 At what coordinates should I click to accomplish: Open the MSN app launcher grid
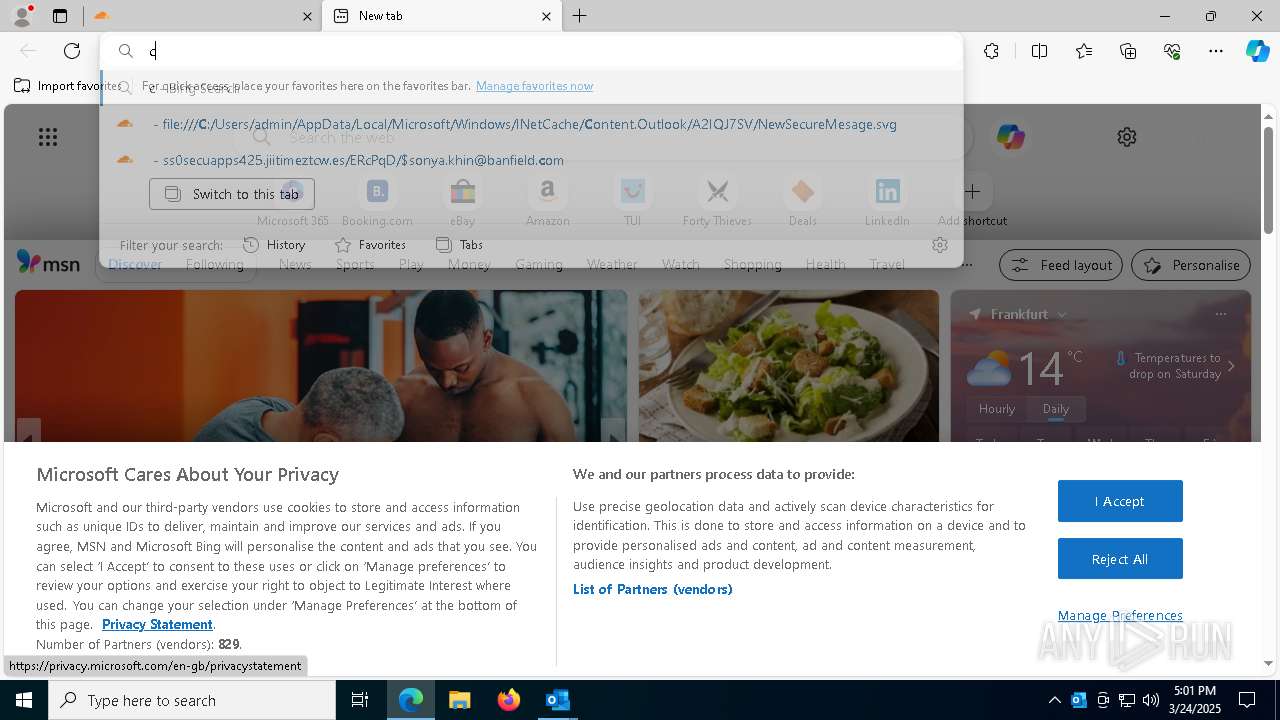coord(48,137)
